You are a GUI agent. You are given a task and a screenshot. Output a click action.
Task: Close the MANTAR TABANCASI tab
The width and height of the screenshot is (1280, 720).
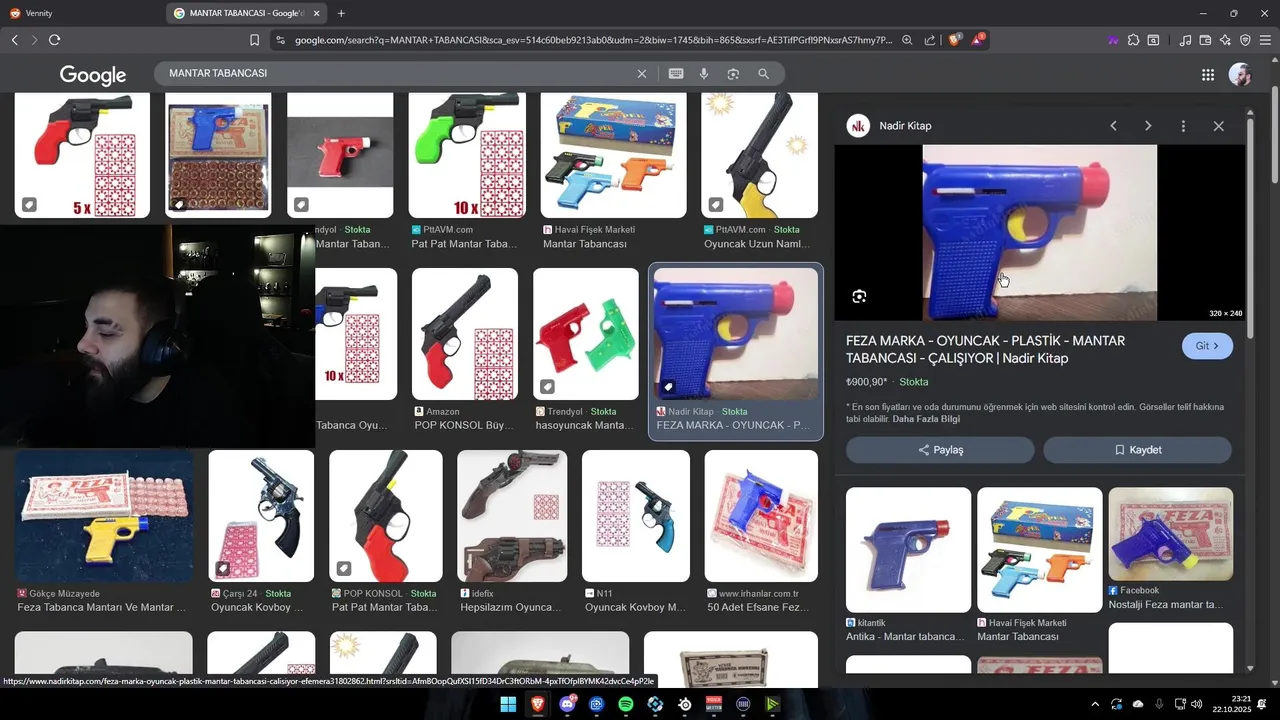317,13
